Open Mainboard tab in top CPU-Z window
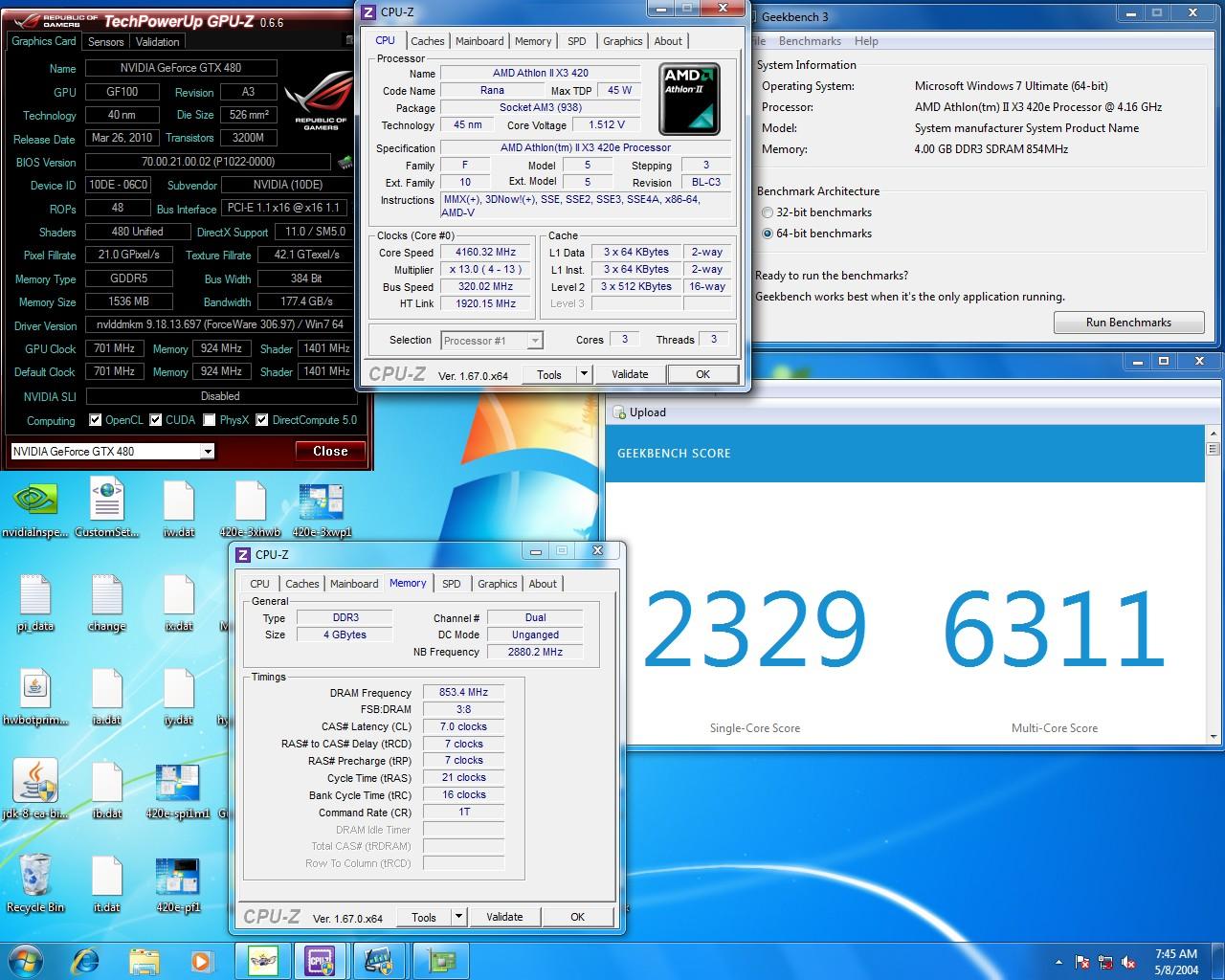Image resolution: width=1225 pixels, height=980 pixels. 479,41
